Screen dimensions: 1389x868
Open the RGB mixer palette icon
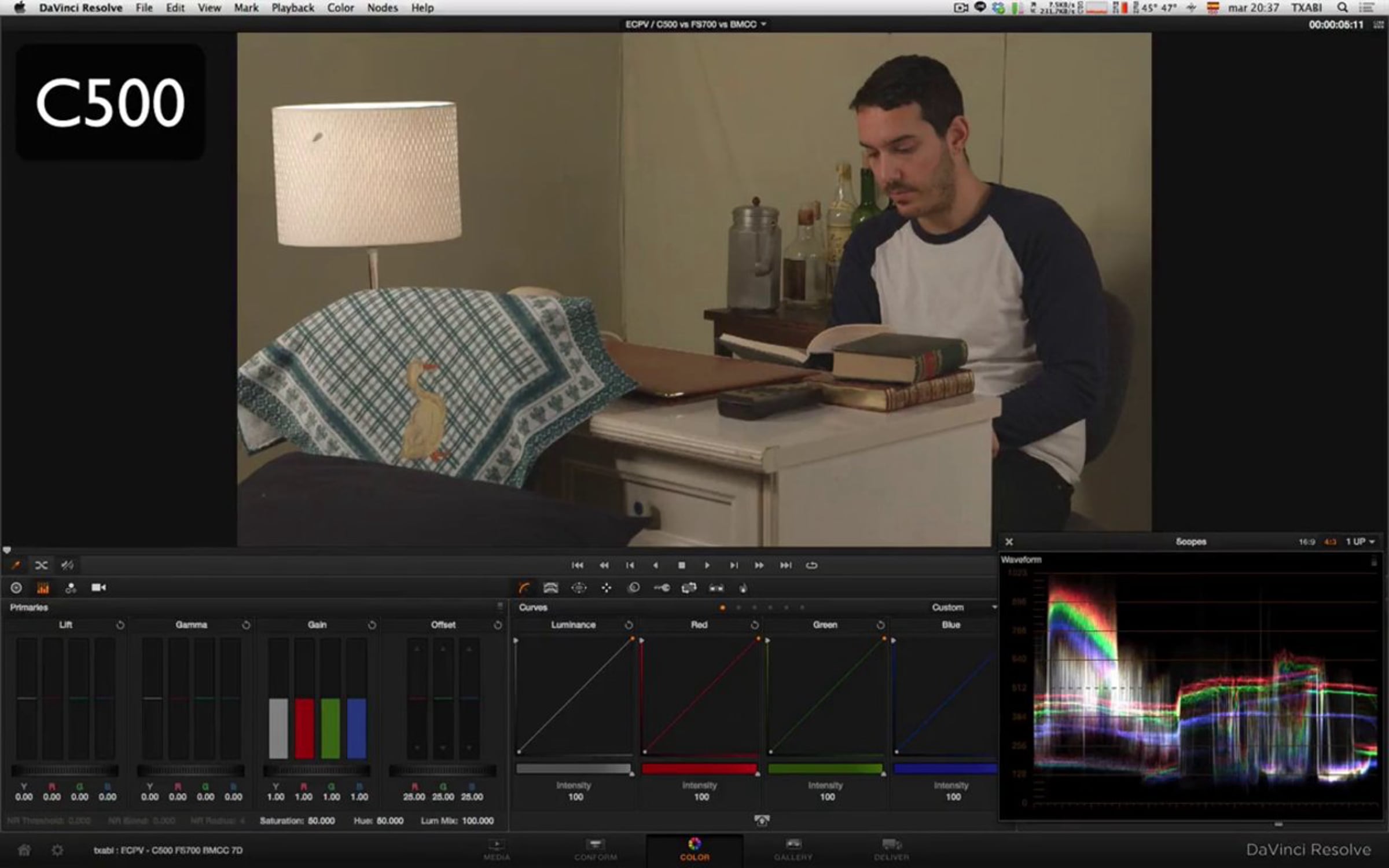click(x=71, y=588)
